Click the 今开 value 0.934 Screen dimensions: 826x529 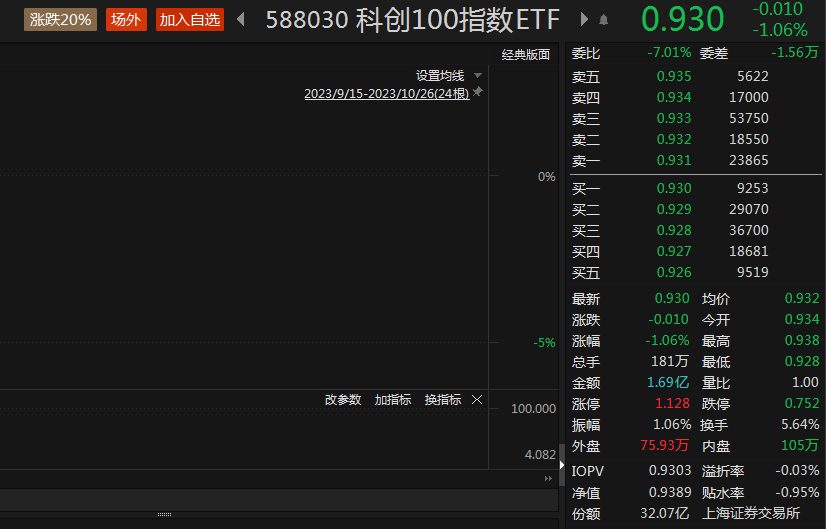click(802, 320)
